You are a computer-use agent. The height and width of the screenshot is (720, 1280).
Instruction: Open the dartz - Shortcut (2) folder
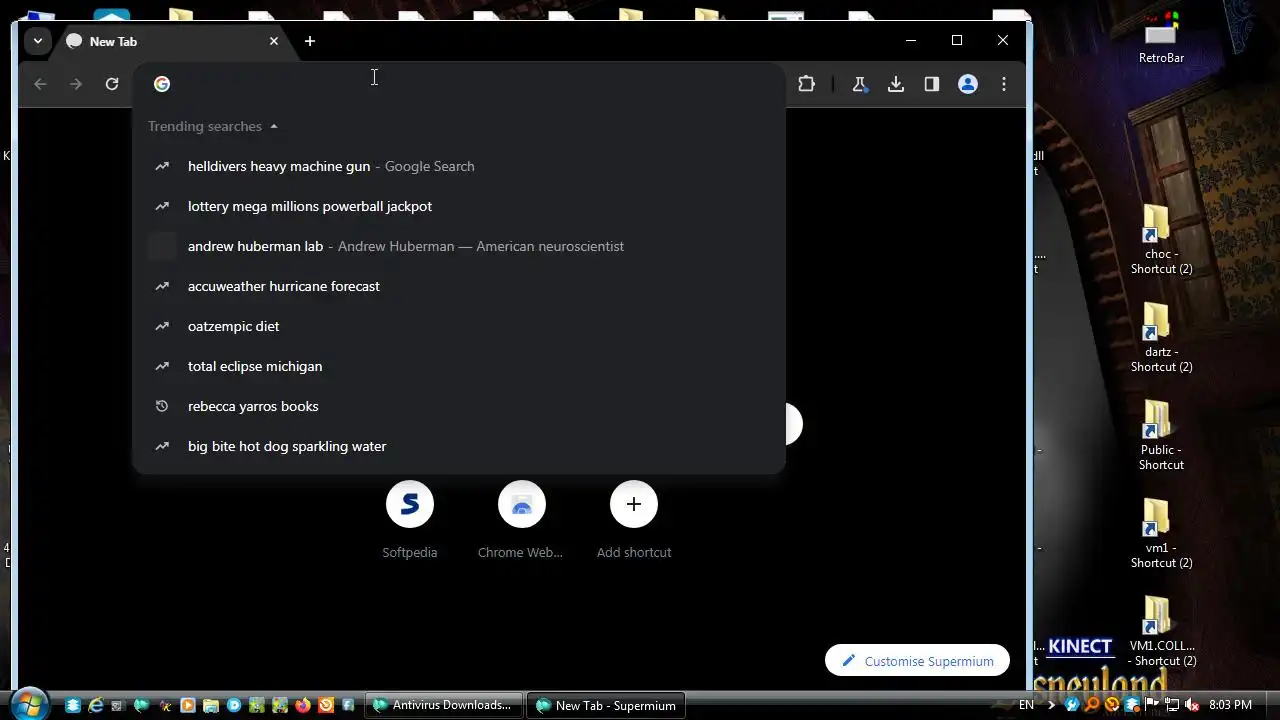[x=1161, y=338]
